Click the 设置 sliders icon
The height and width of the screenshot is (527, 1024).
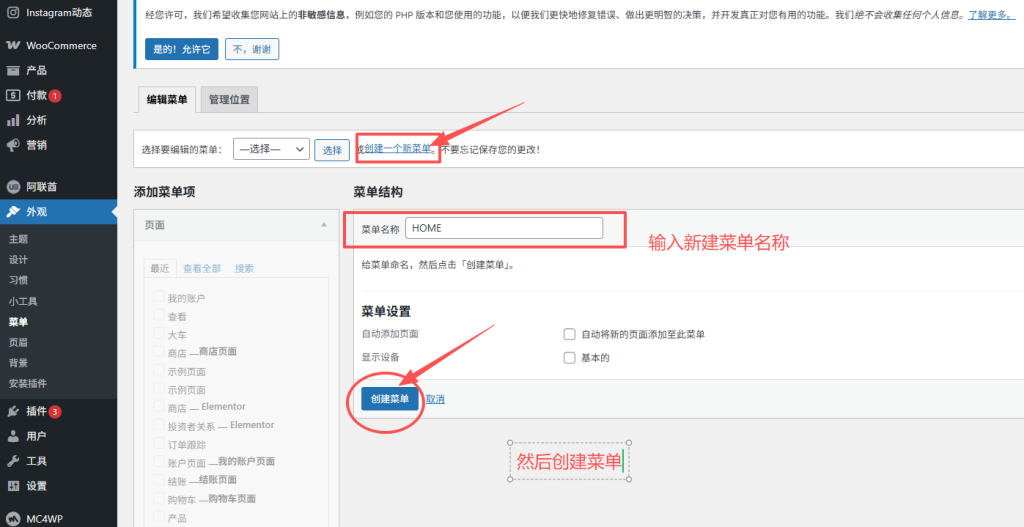point(13,486)
